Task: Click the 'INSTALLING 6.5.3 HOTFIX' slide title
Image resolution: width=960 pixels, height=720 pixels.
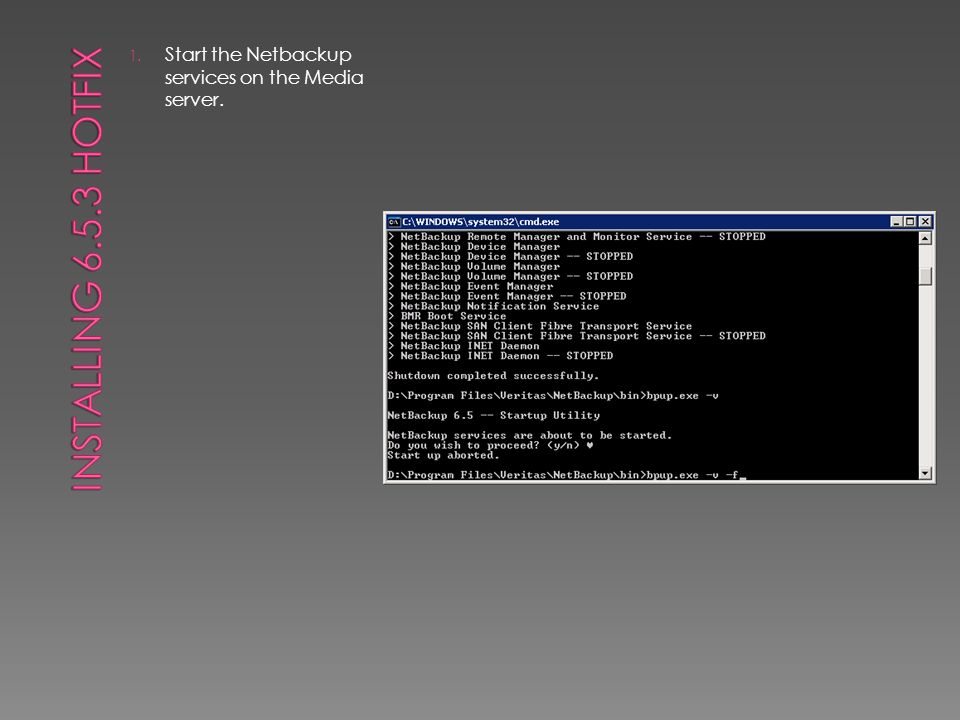Action: [x=87, y=269]
